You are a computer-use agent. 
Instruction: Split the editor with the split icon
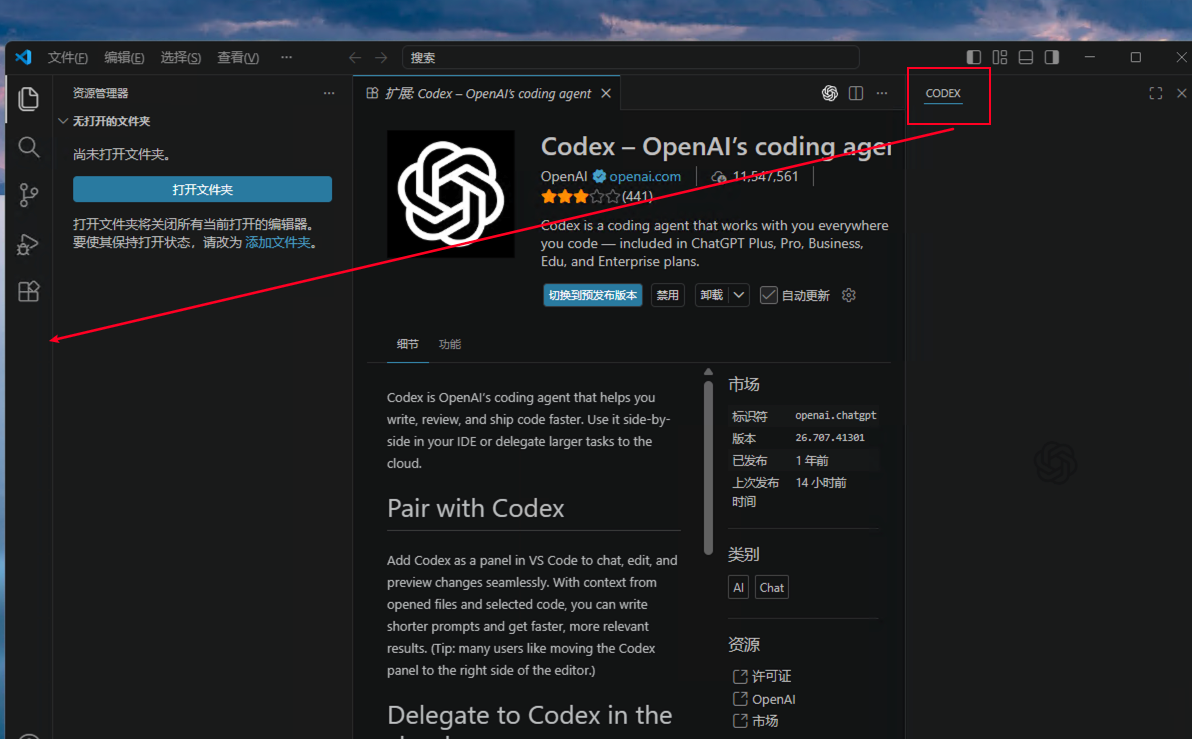(x=856, y=93)
